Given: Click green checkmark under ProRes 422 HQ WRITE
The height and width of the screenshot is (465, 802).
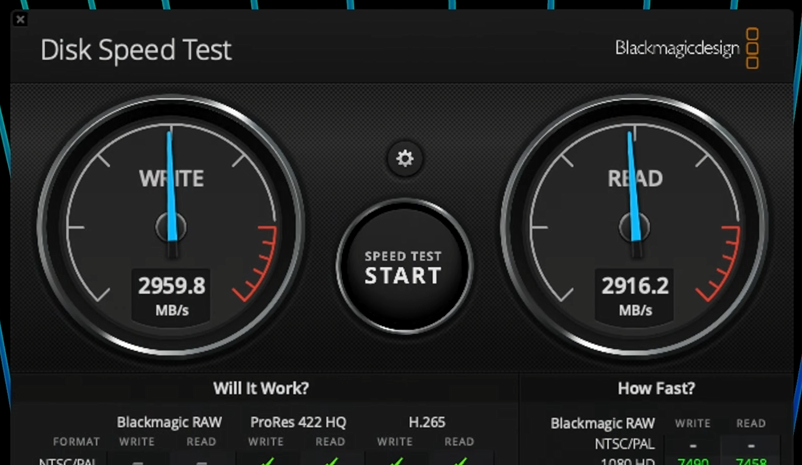Looking at the screenshot, I should tap(267, 461).
